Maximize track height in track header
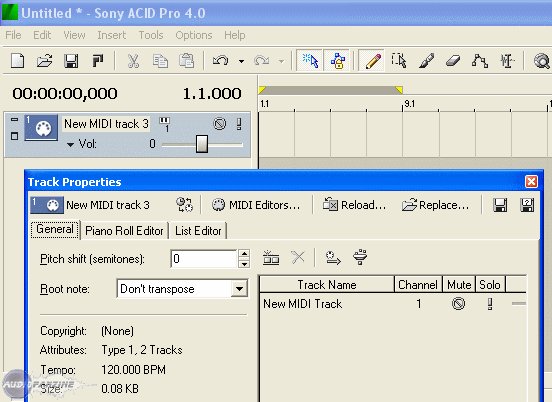Viewport: 552px width, 402px height. point(14,136)
